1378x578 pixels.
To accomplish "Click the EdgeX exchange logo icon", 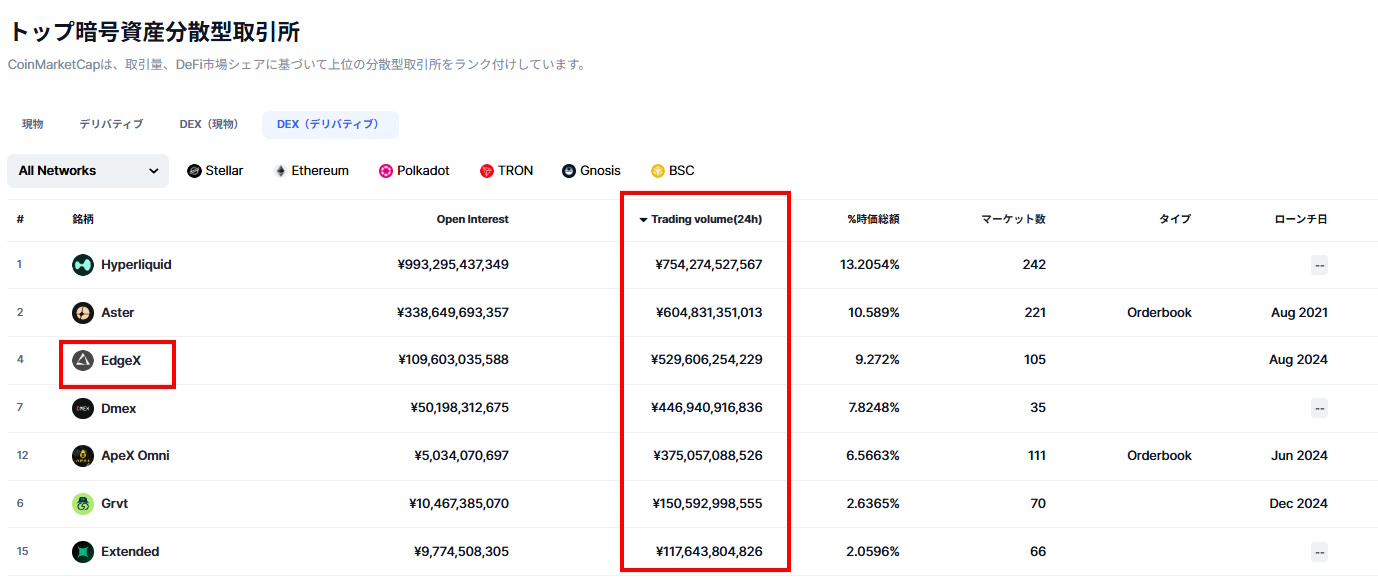I will (x=83, y=360).
